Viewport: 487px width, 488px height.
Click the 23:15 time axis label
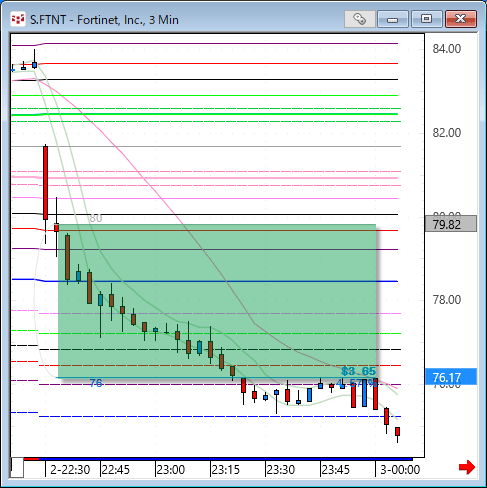[x=226, y=470]
